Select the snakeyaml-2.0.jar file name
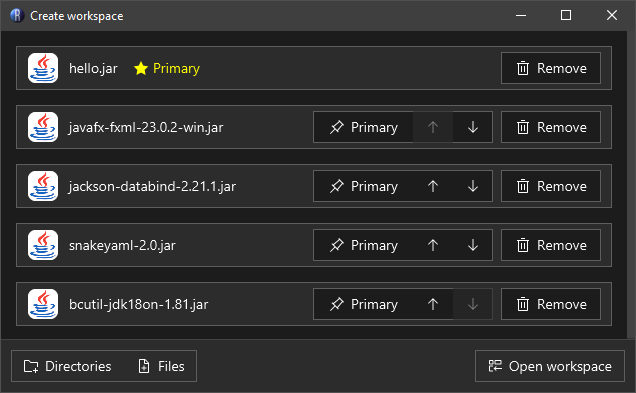The height and width of the screenshot is (393, 636). [122, 245]
